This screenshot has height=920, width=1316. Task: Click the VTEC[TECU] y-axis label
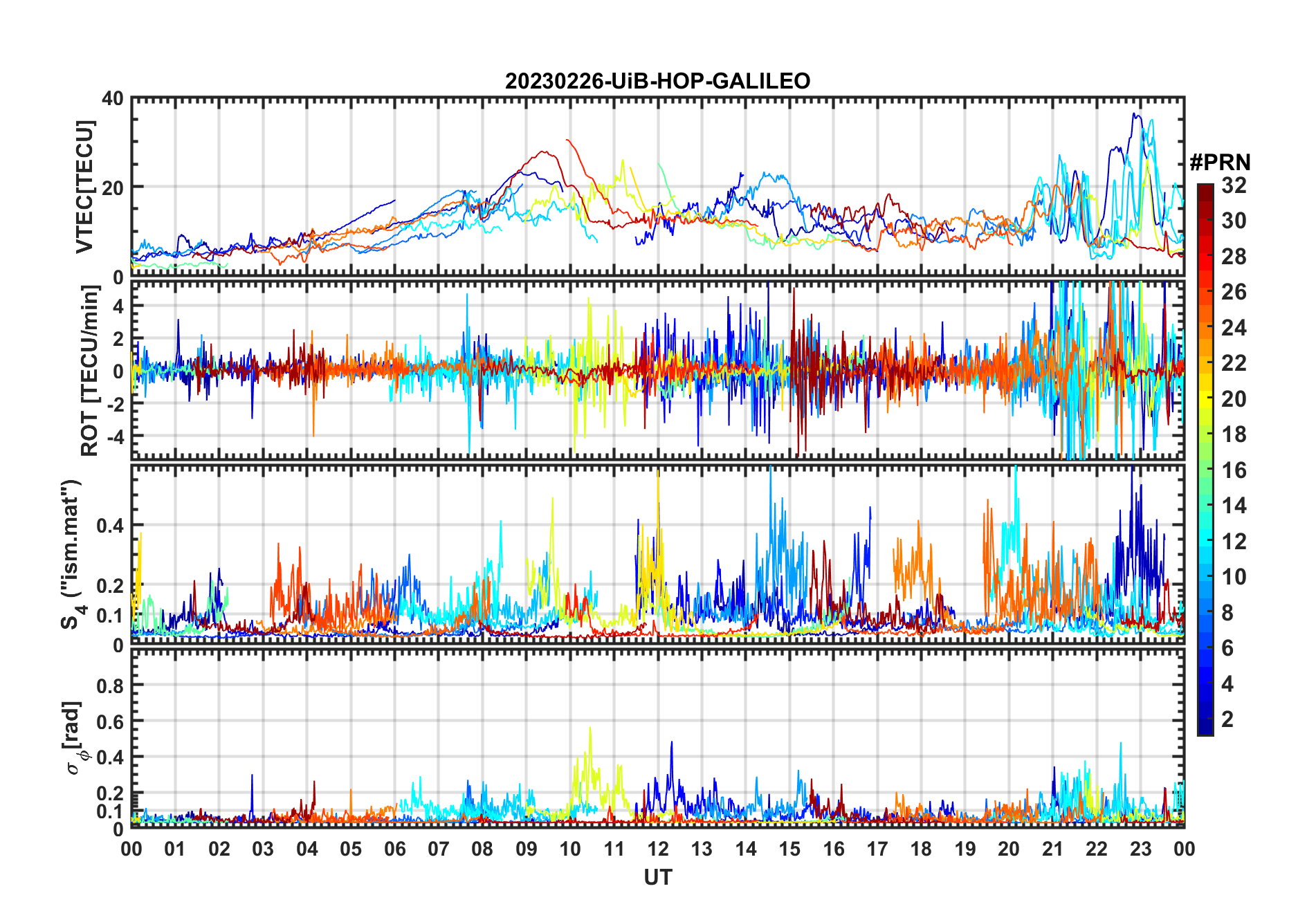click(84, 187)
